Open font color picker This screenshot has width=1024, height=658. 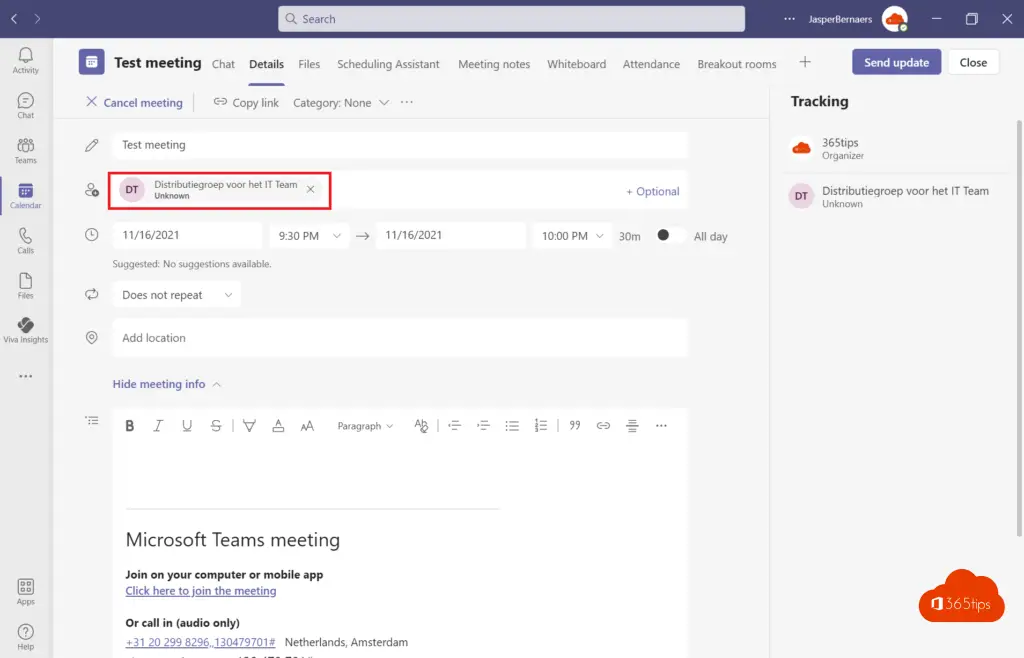point(278,426)
